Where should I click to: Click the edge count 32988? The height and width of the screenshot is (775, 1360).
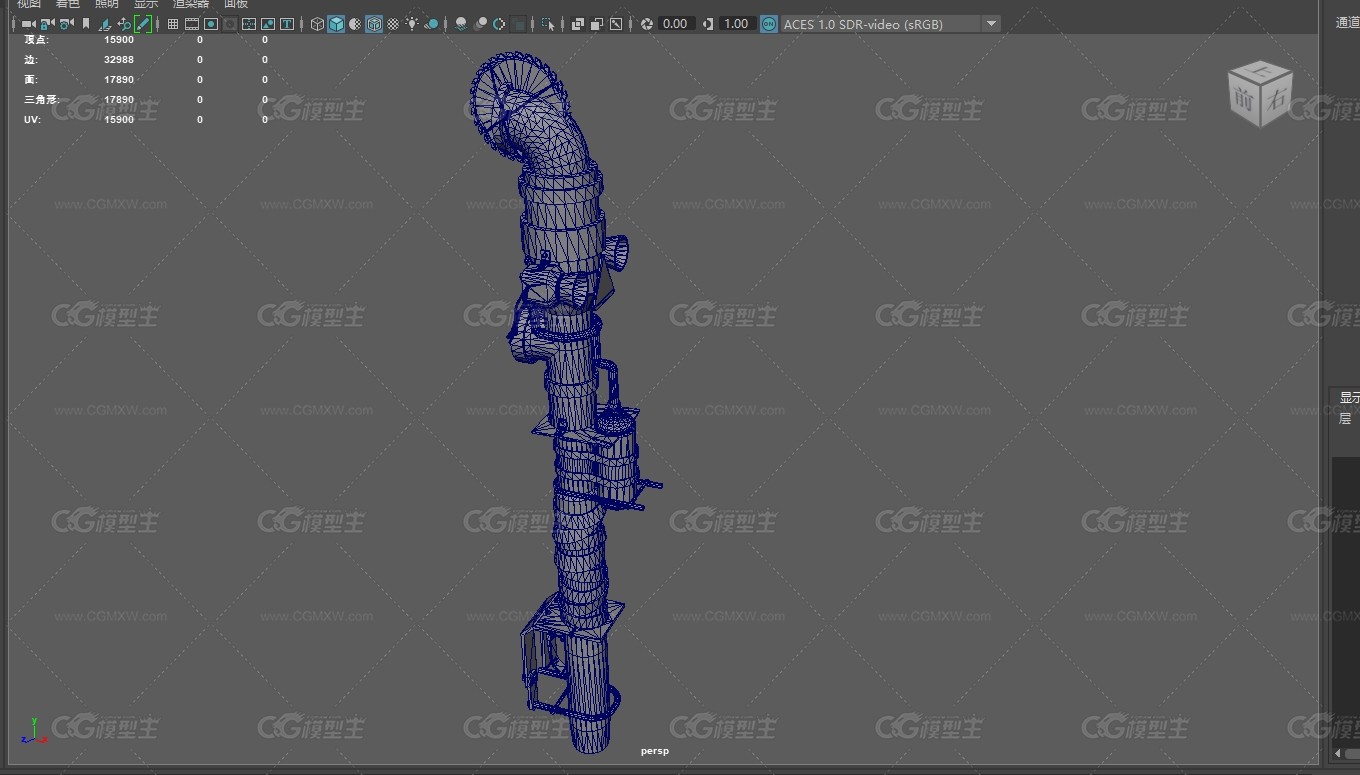click(119, 60)
